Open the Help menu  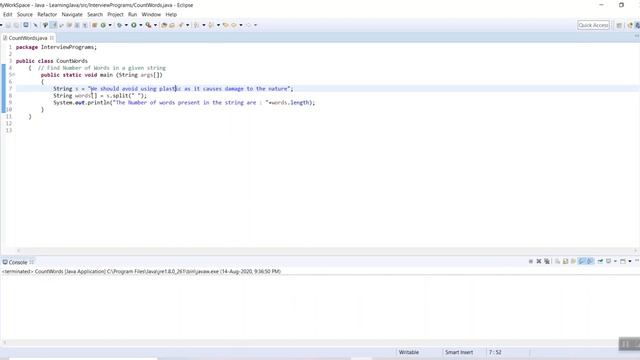[x=171, y=14]
